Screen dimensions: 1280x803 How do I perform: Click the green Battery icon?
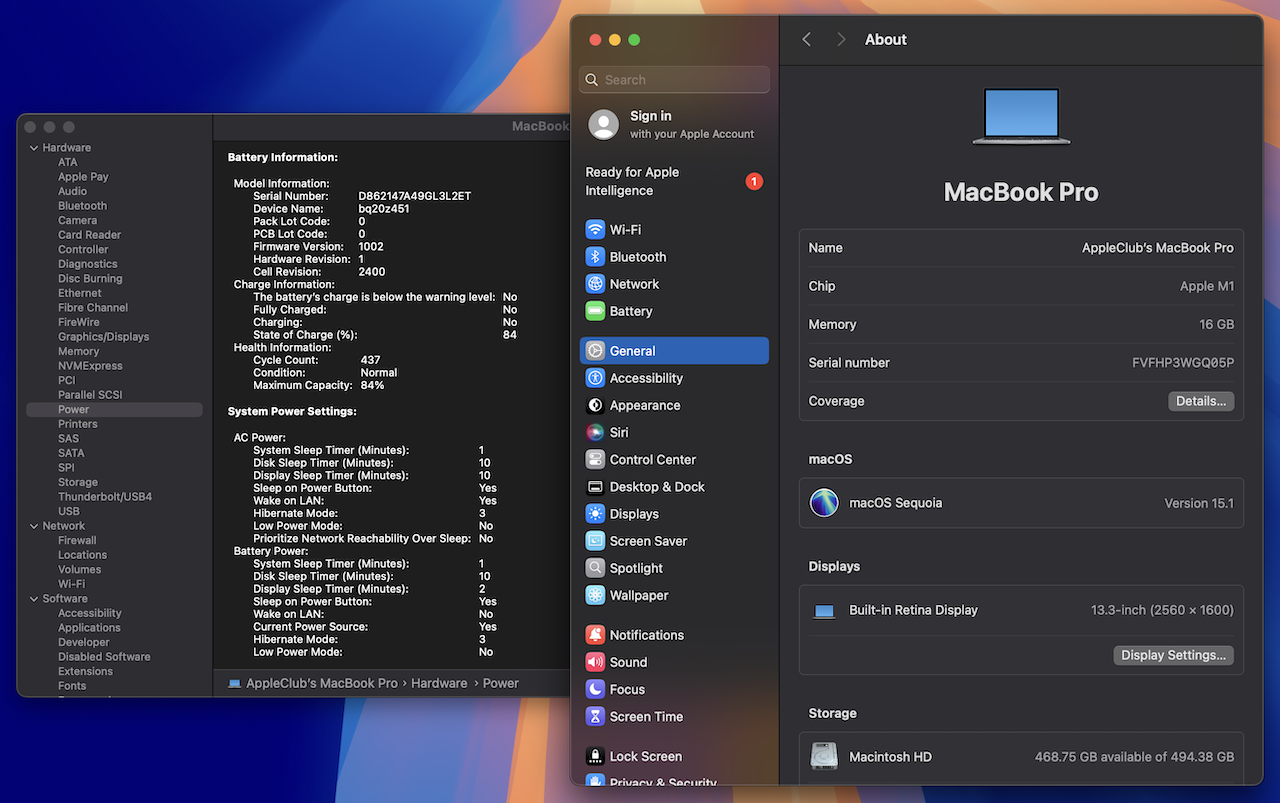[x=595, y=311]
